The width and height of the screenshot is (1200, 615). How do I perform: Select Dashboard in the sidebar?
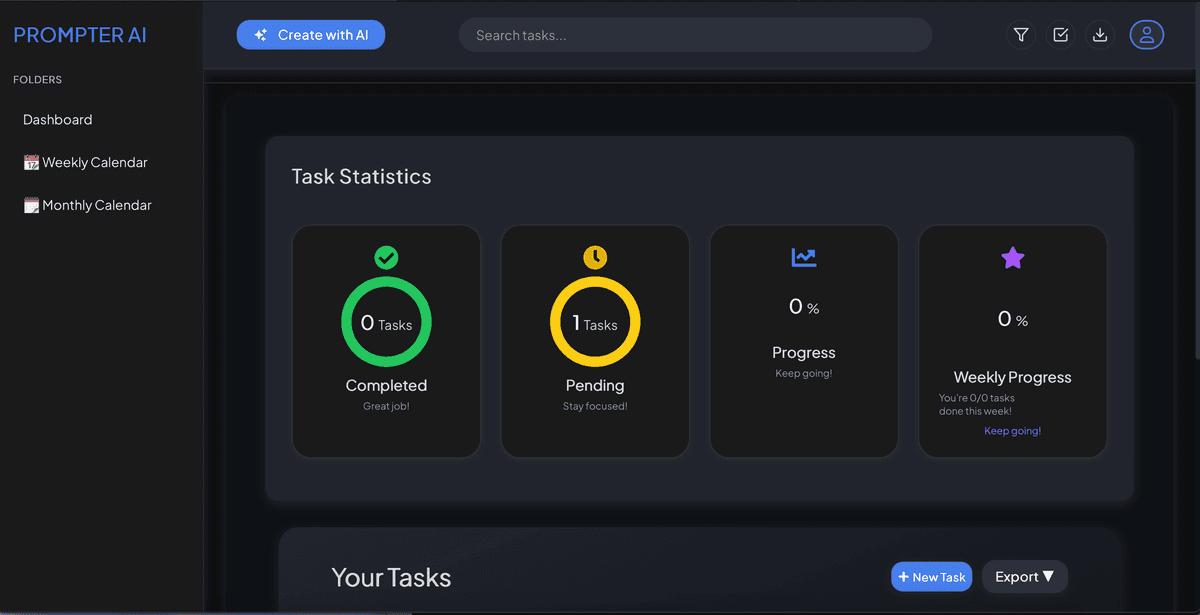pyautogui.click(x=57, y=119)
